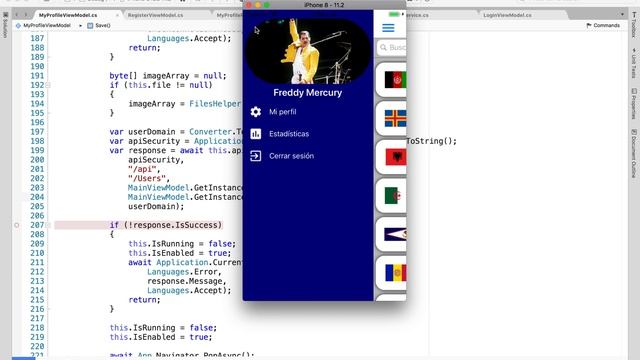This screenshot has width=640, height=360.
Task: Open the Properties side panel
Action: point(634,104)
